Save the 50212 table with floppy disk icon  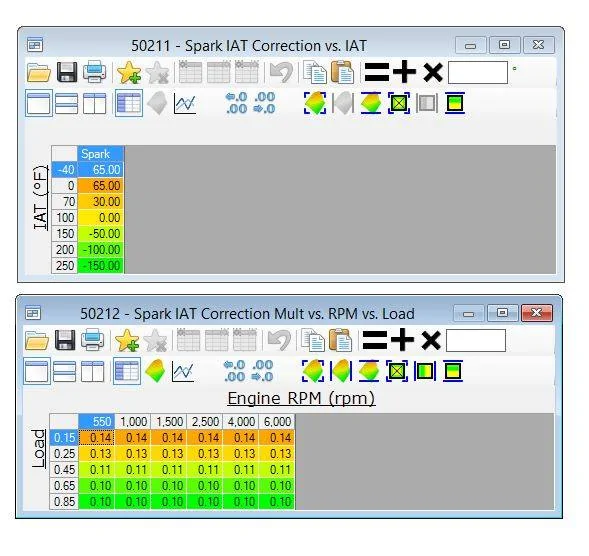coord(65,340)
